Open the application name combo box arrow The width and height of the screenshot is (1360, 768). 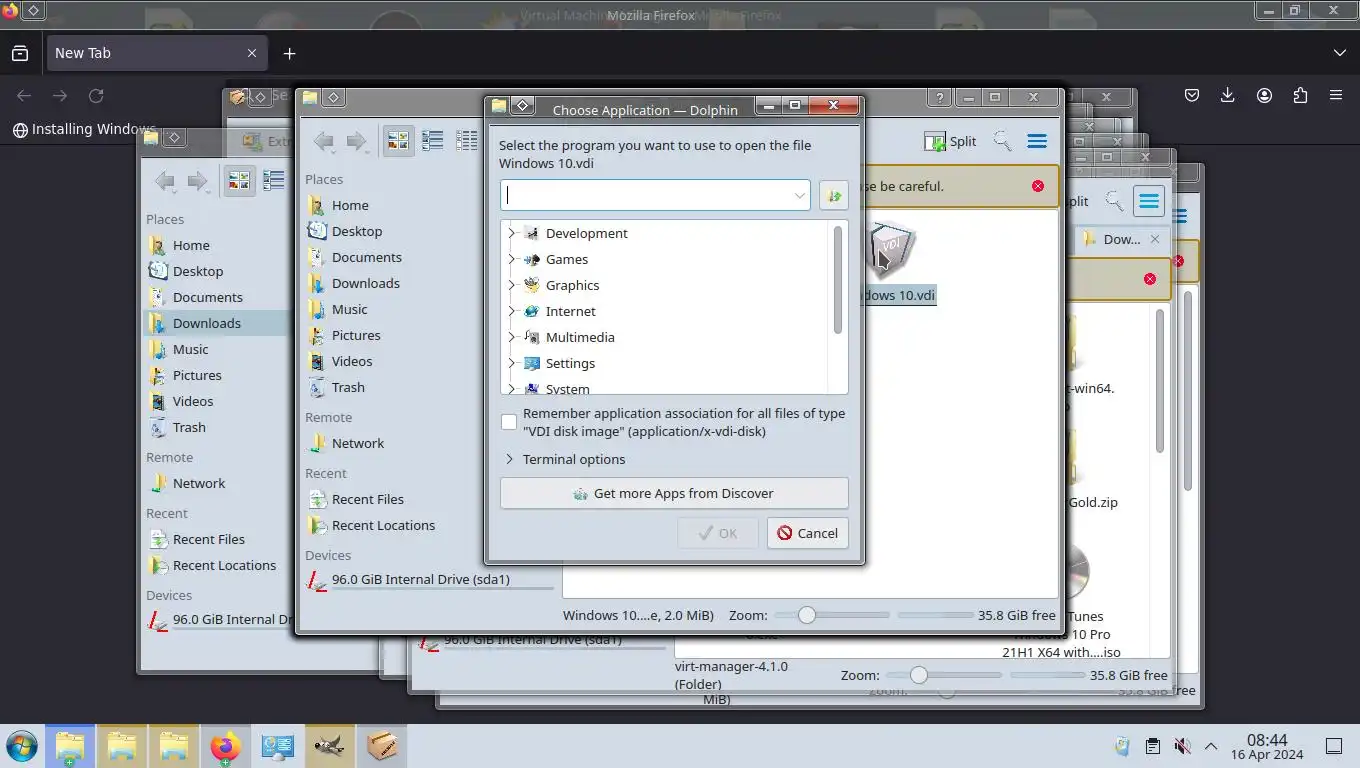(x=799, y=196)
